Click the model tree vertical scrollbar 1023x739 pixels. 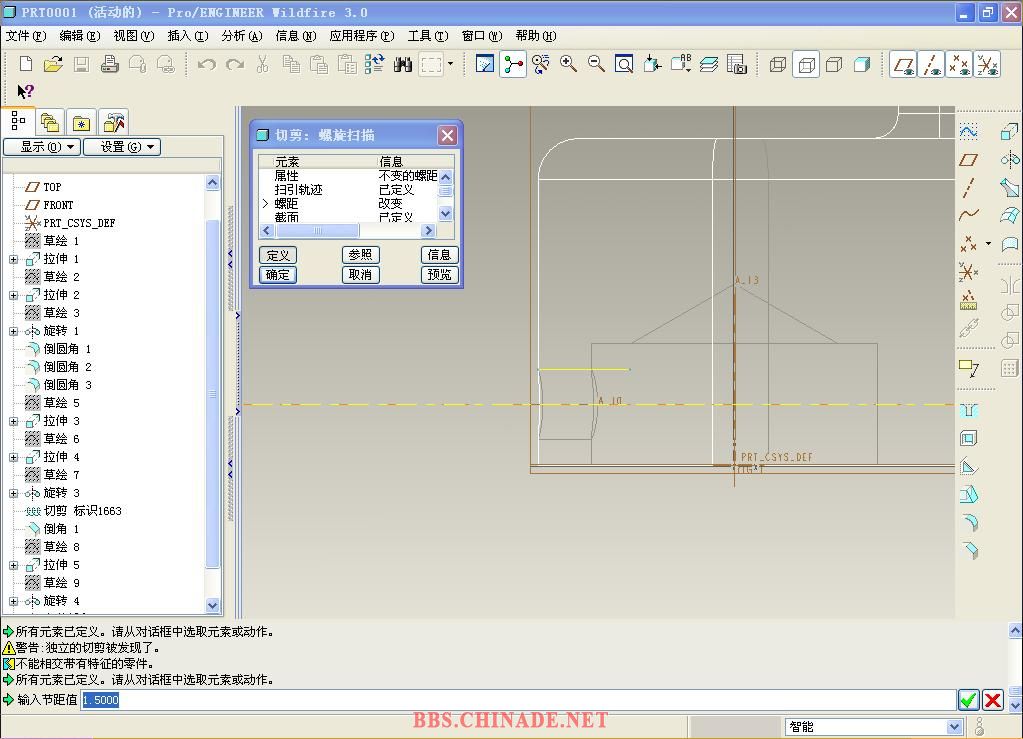213,394
